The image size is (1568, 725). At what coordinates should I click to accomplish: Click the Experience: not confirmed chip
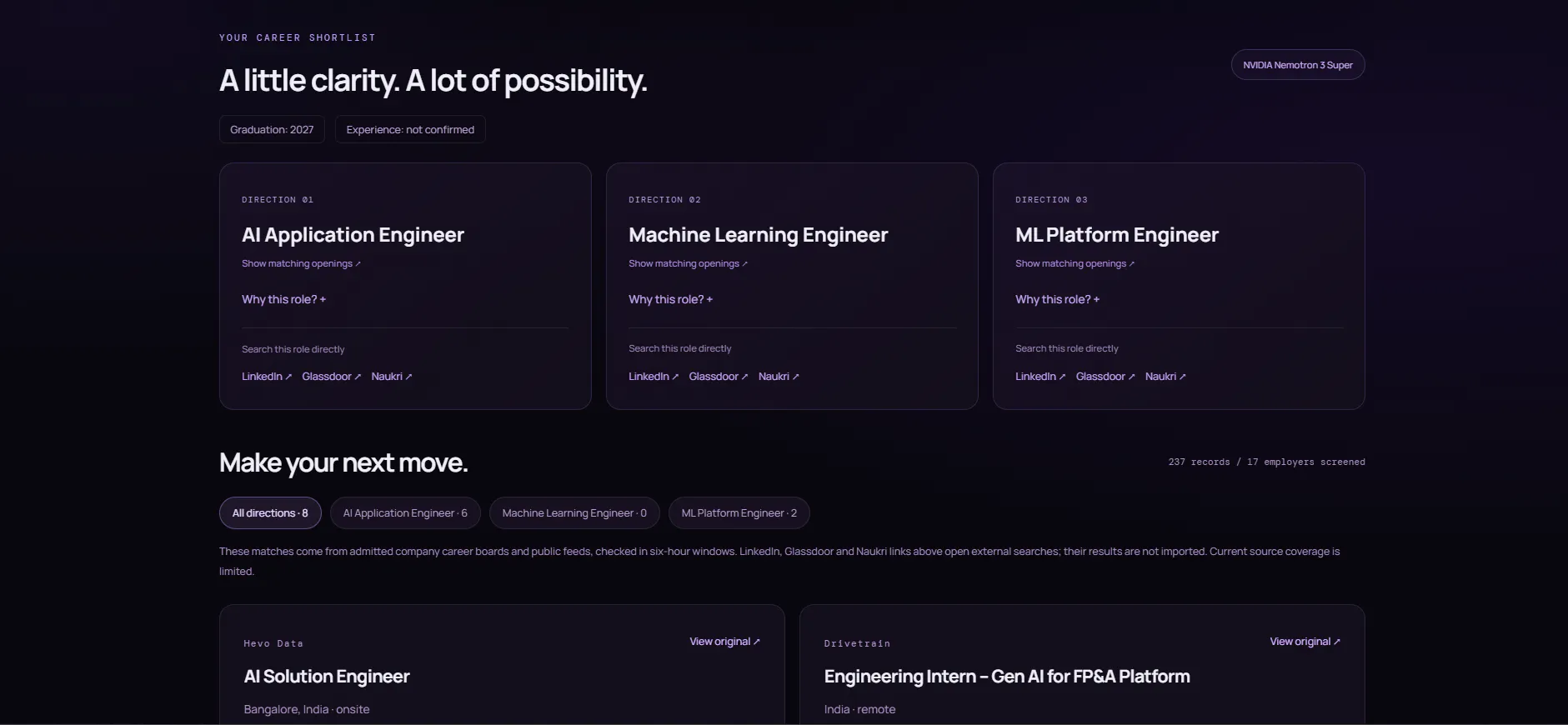[x=410, y=129]
